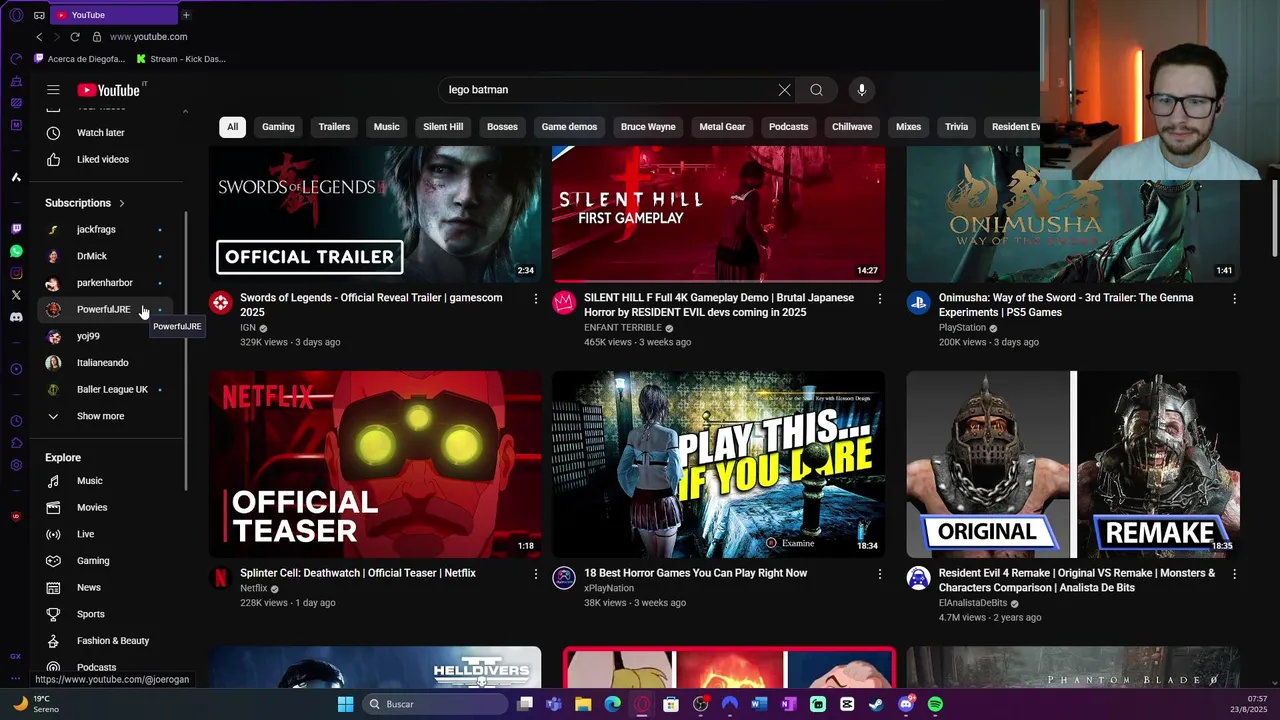Open more options for Swords of Legends video
The image size is (1280, 720).
tap(535, 298)
